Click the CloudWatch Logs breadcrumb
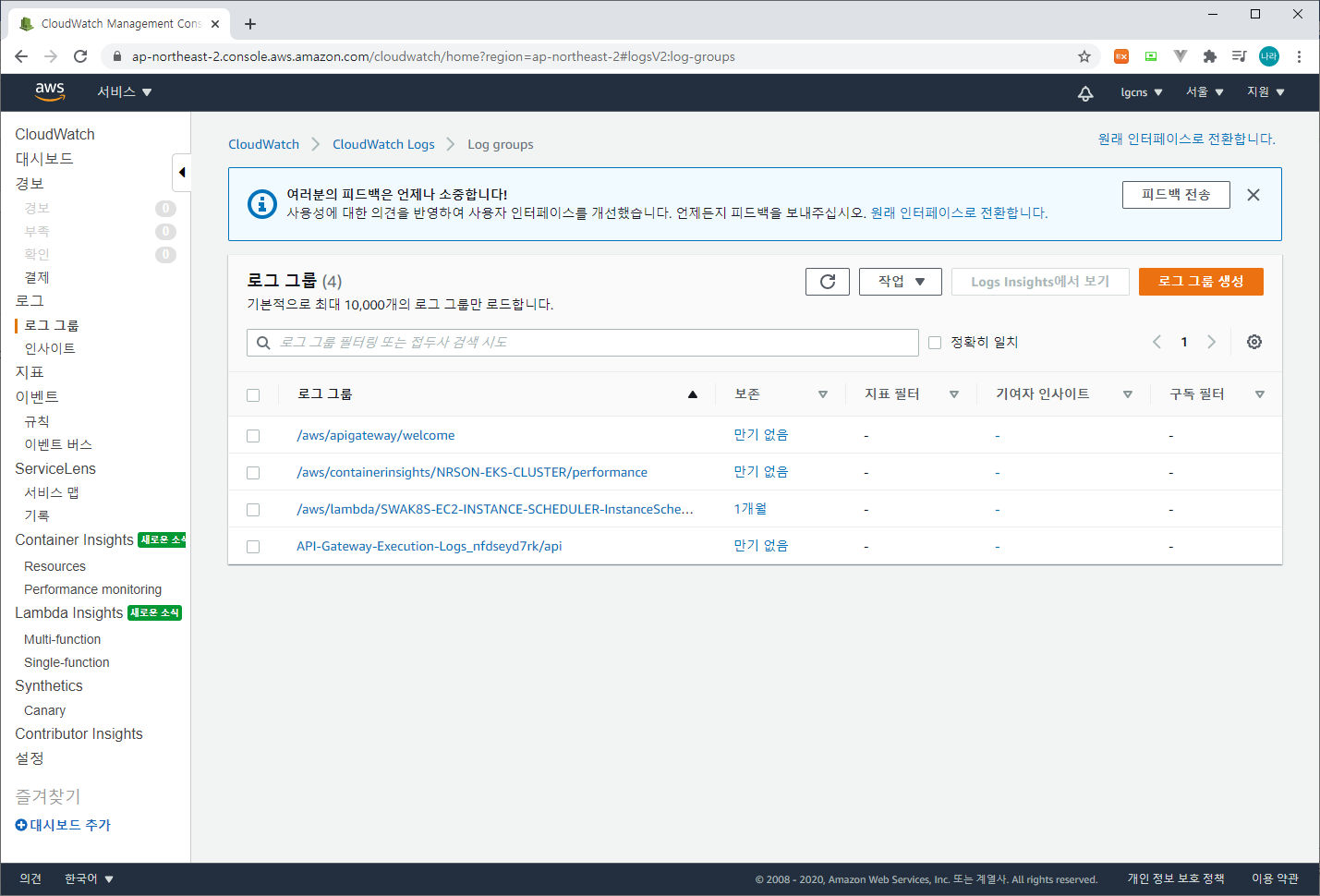 (x=383, y=144)
